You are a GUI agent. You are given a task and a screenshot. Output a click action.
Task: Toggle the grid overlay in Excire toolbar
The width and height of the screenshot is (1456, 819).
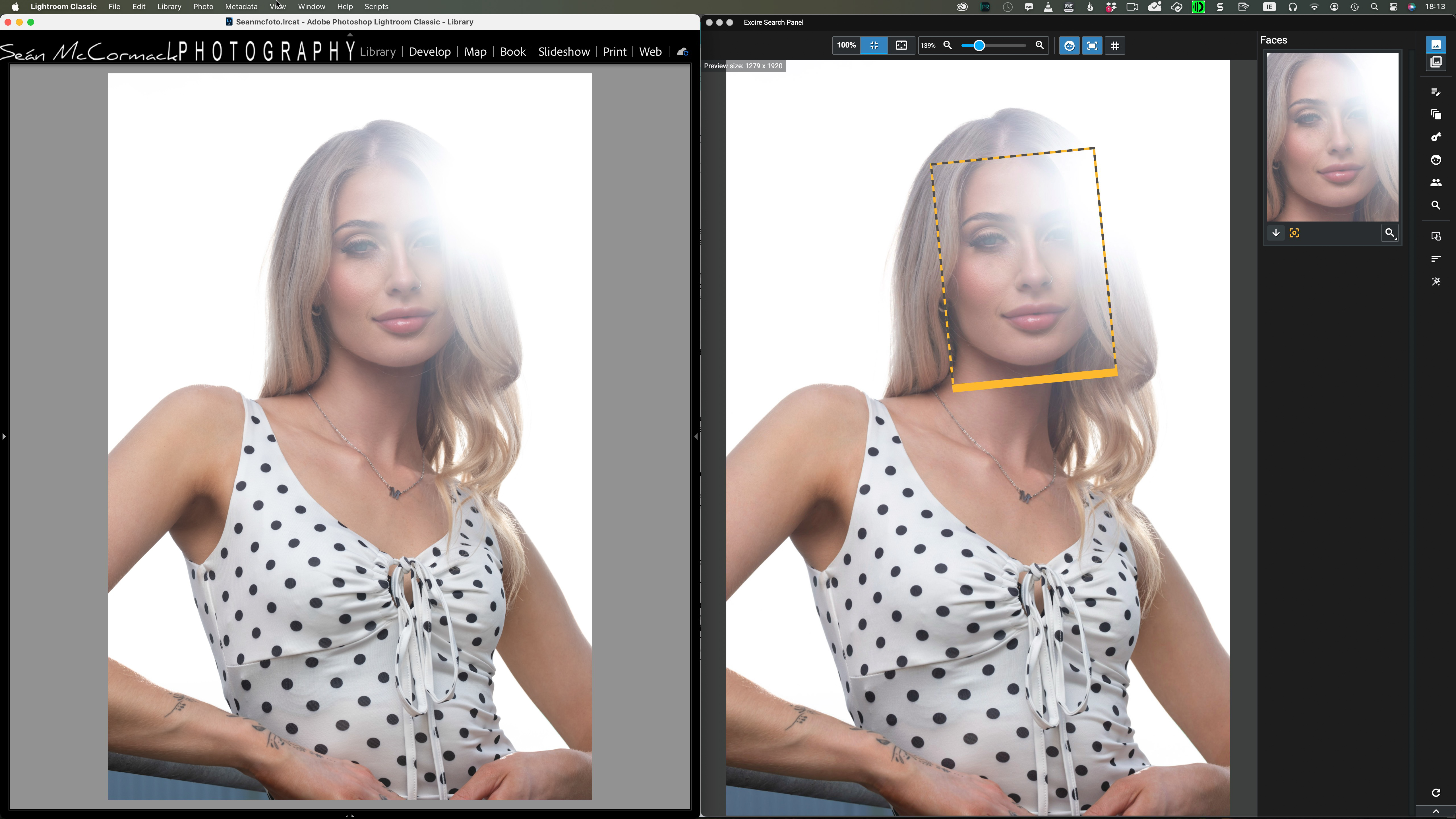pos(1115,46)
